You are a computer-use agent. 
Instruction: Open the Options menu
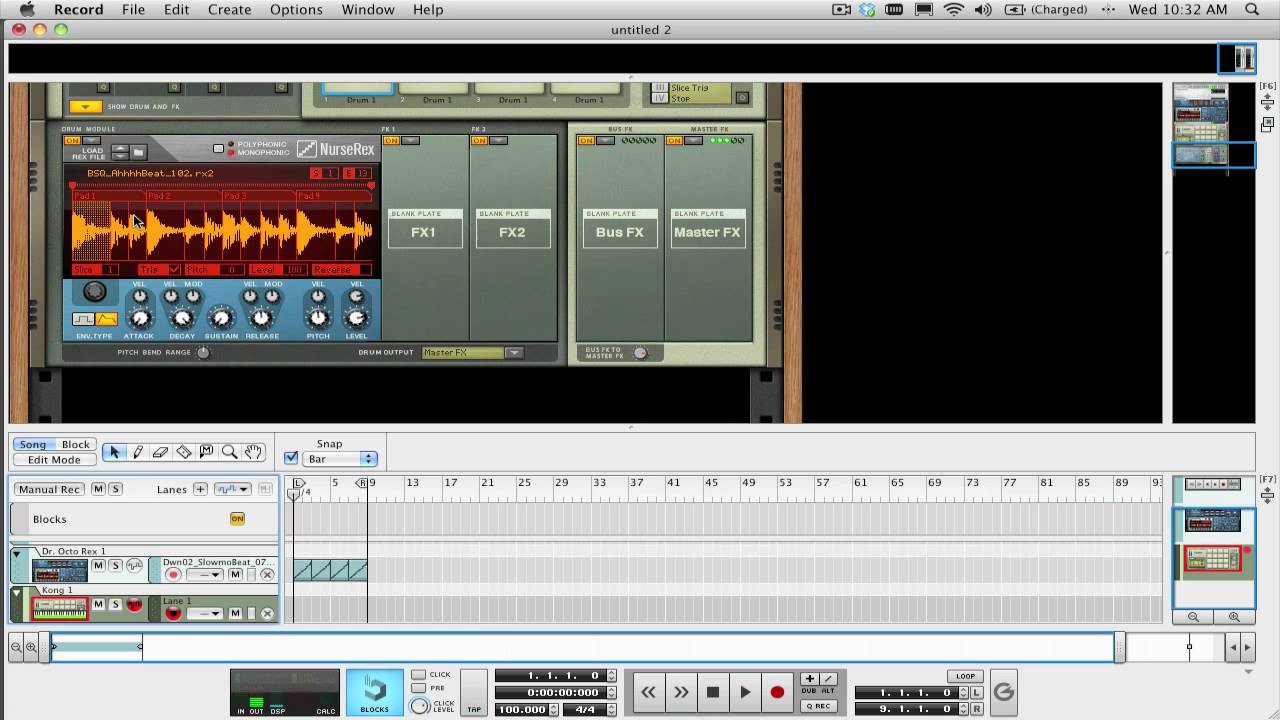[296, 10]
